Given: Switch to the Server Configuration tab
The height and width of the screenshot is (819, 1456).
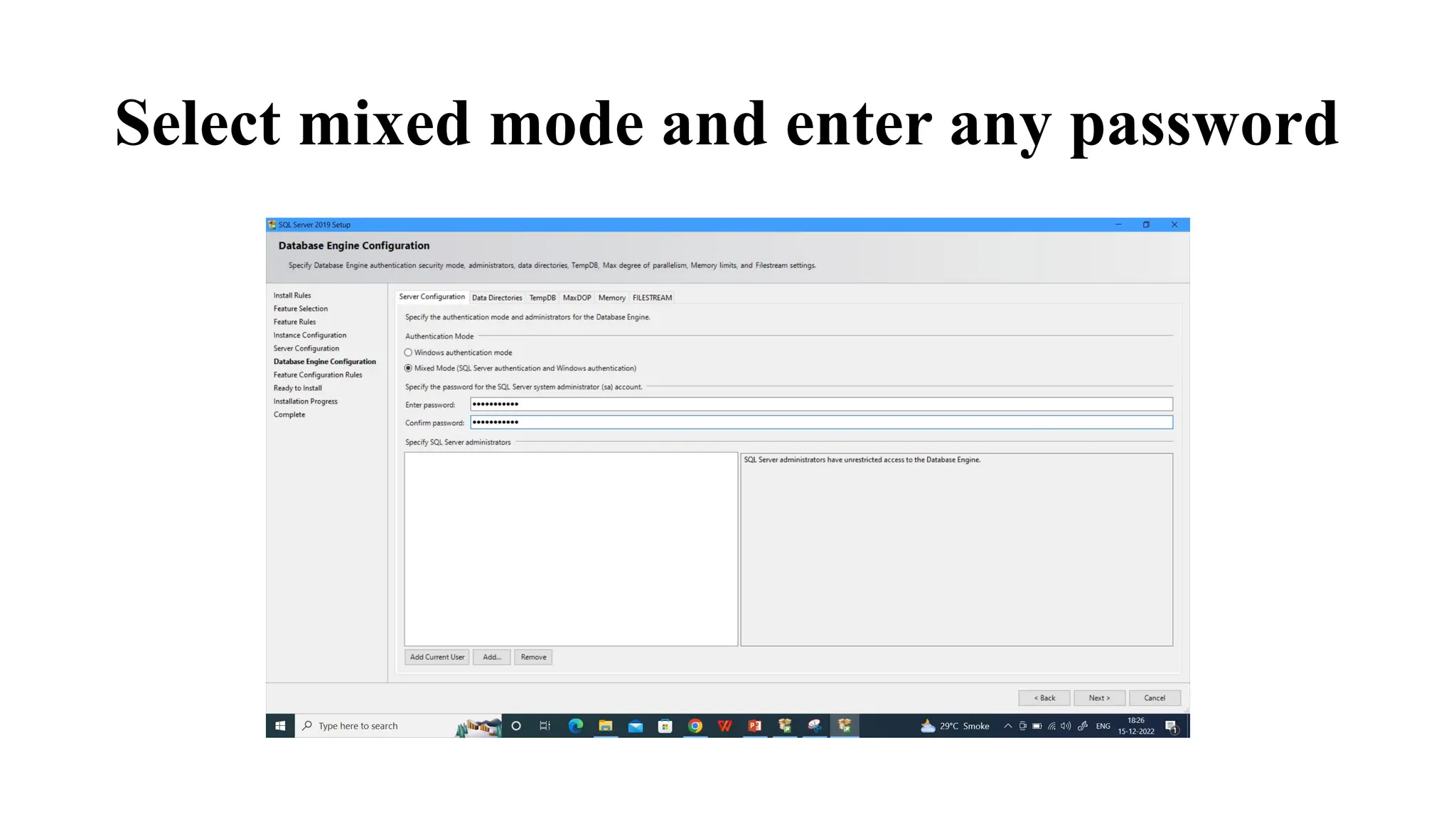Looking at the screenshot, I should point(432,297).
